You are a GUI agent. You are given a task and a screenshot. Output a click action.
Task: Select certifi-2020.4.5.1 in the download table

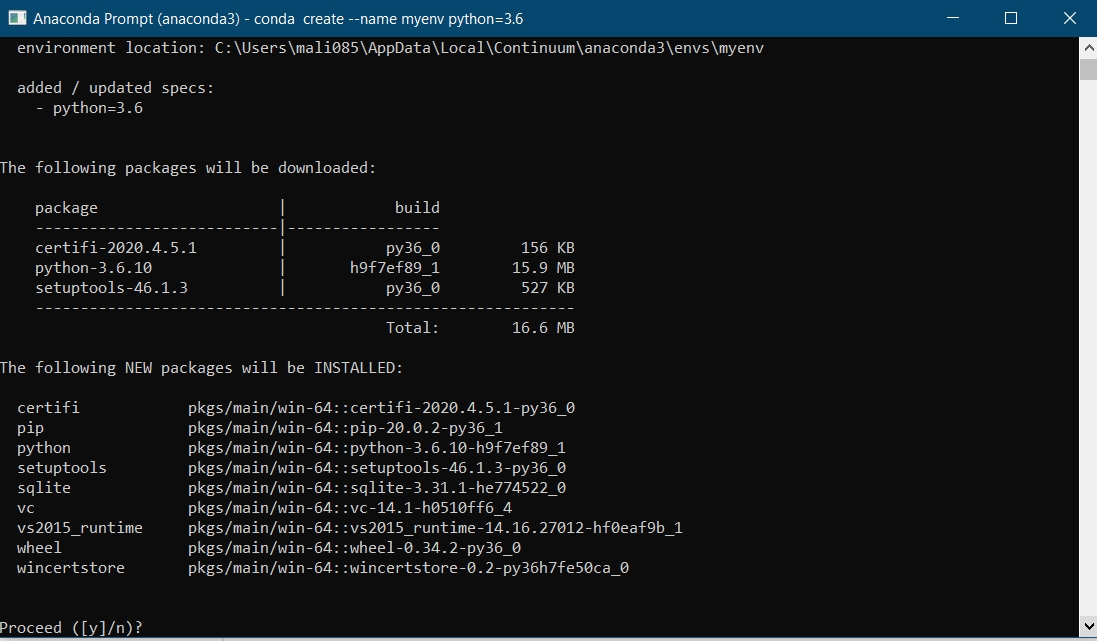(116, 248)
